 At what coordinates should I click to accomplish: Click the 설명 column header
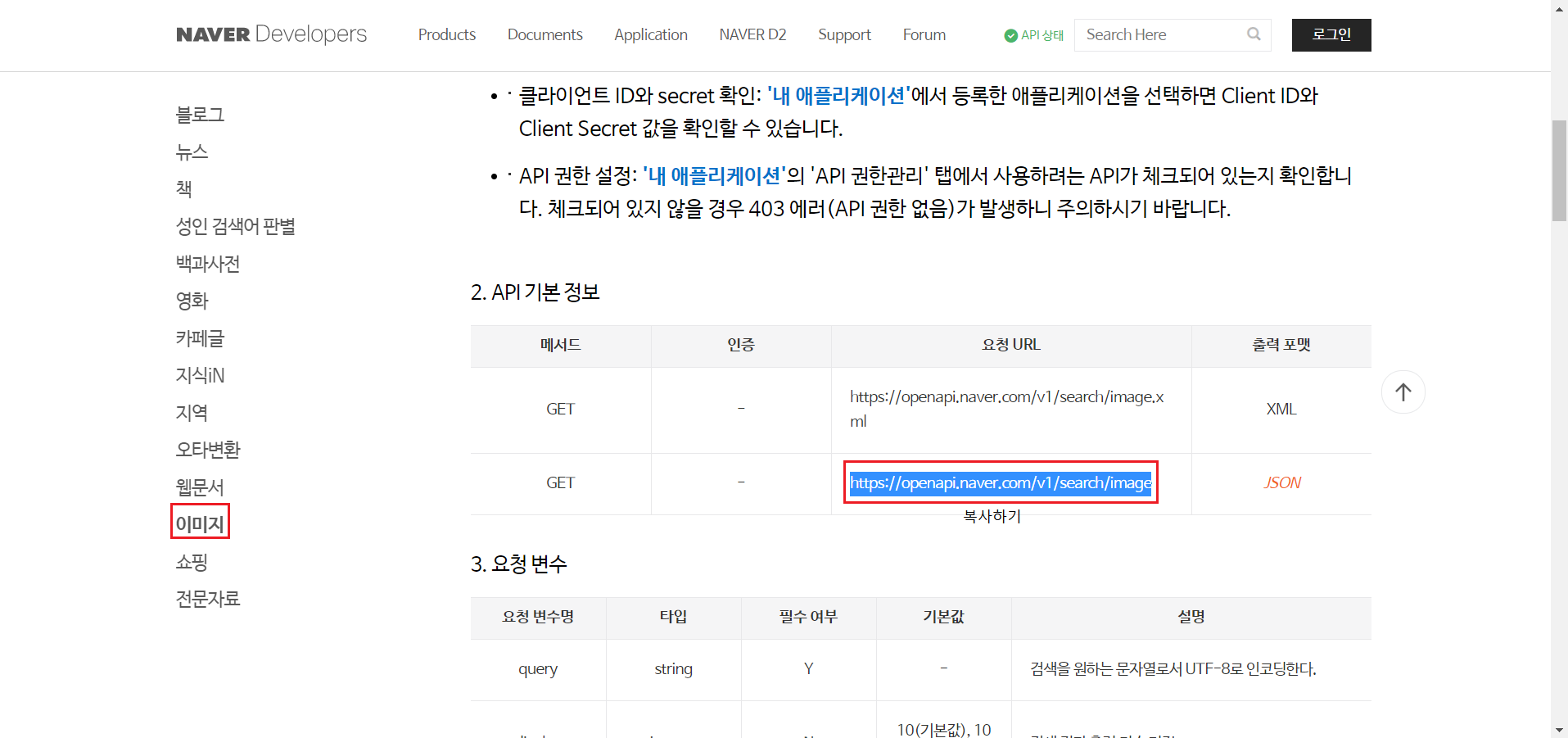tap(1191, 617)
